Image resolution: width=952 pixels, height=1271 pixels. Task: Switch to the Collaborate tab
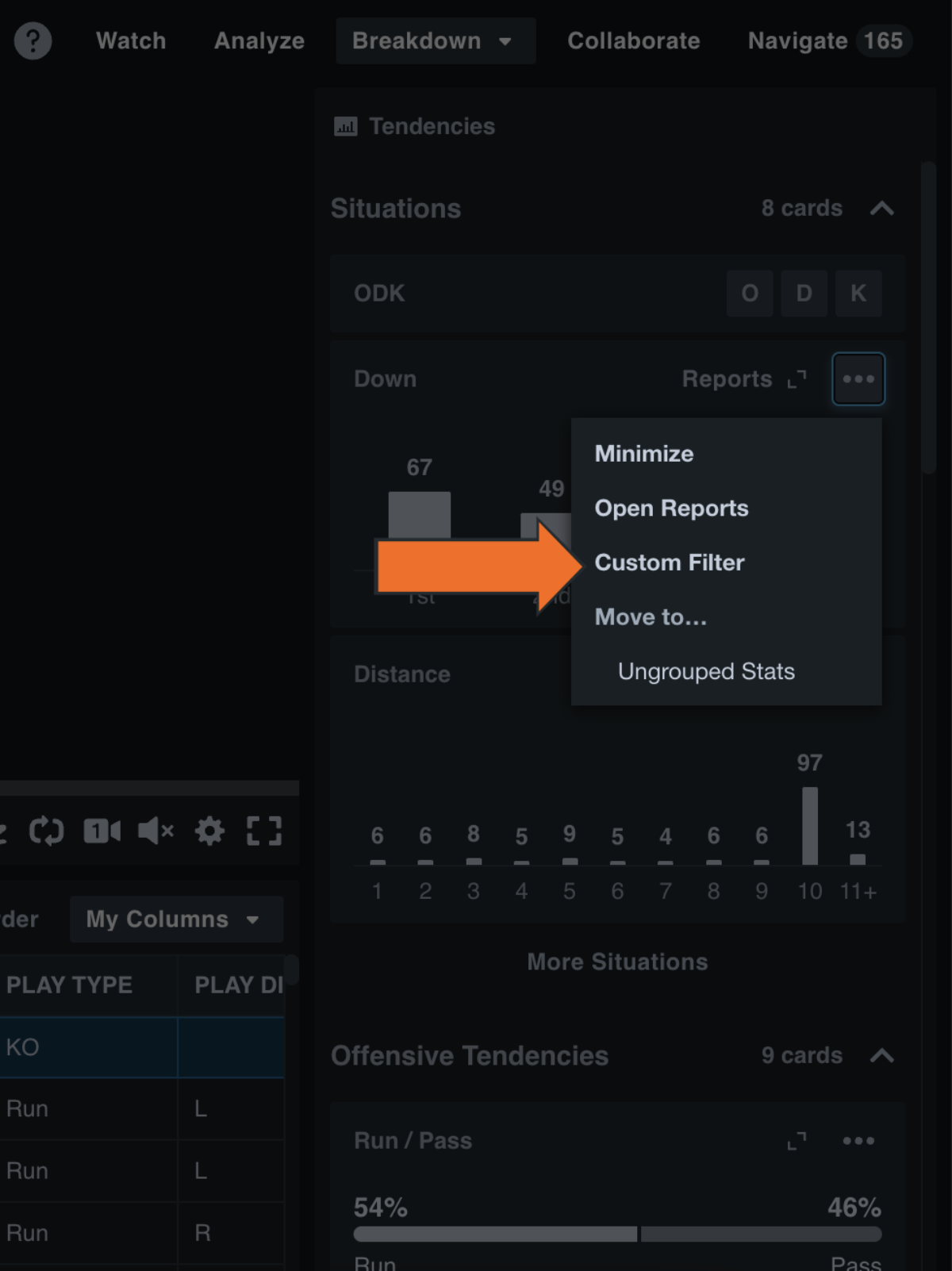[x=634, y=40]
